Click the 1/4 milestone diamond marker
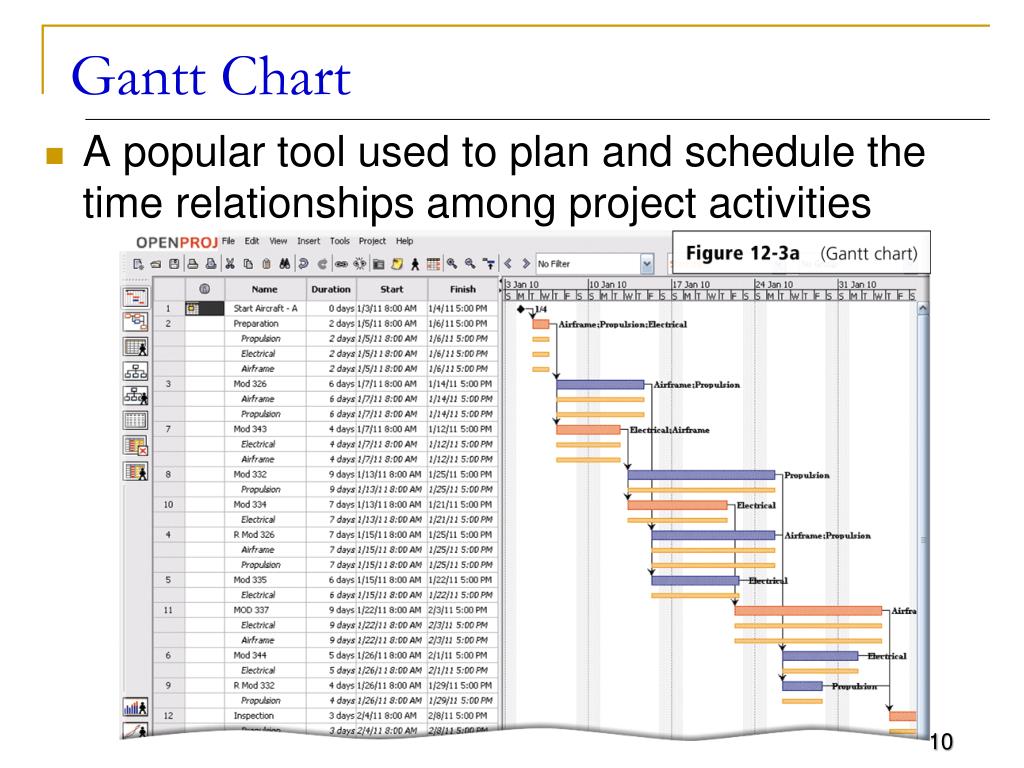 [520, 309]
